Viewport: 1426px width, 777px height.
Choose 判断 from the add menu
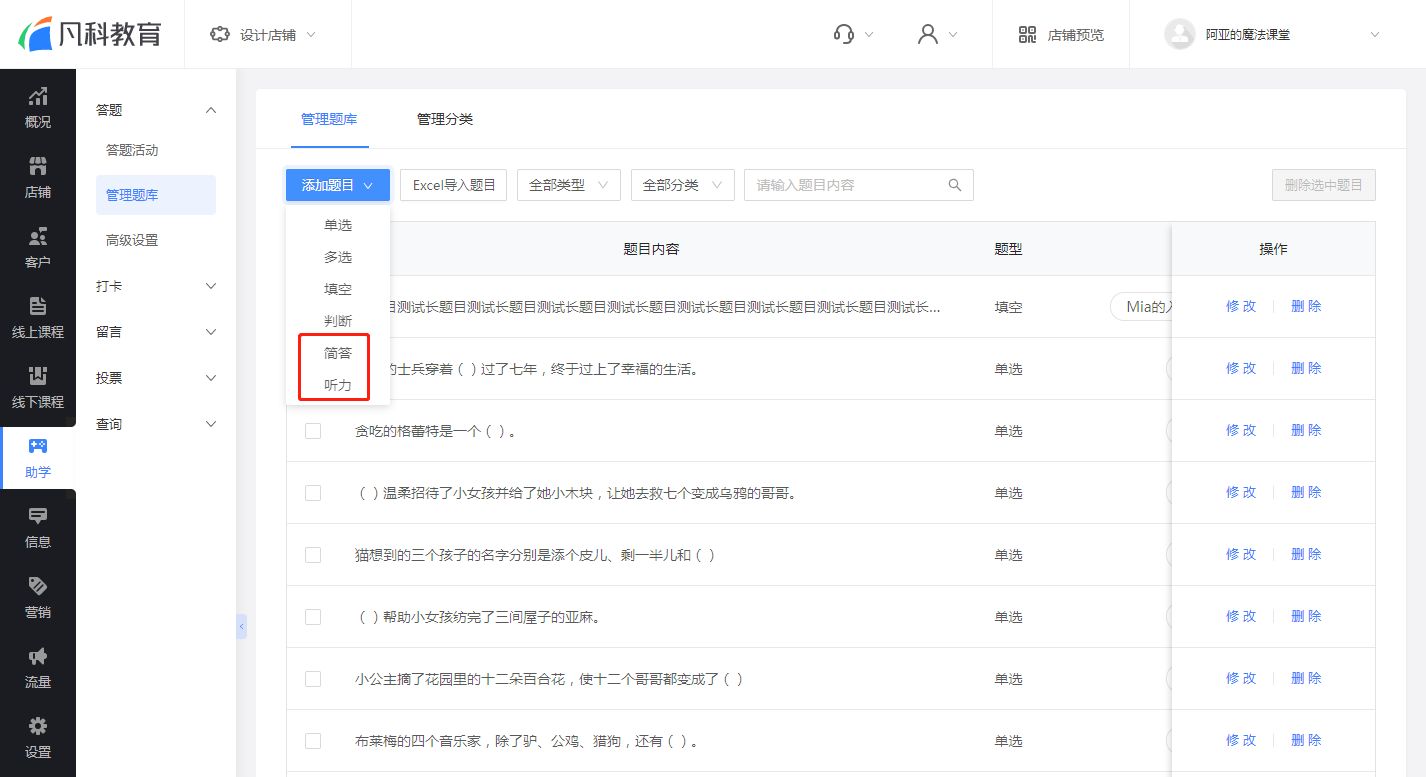(x=338, y=321)
